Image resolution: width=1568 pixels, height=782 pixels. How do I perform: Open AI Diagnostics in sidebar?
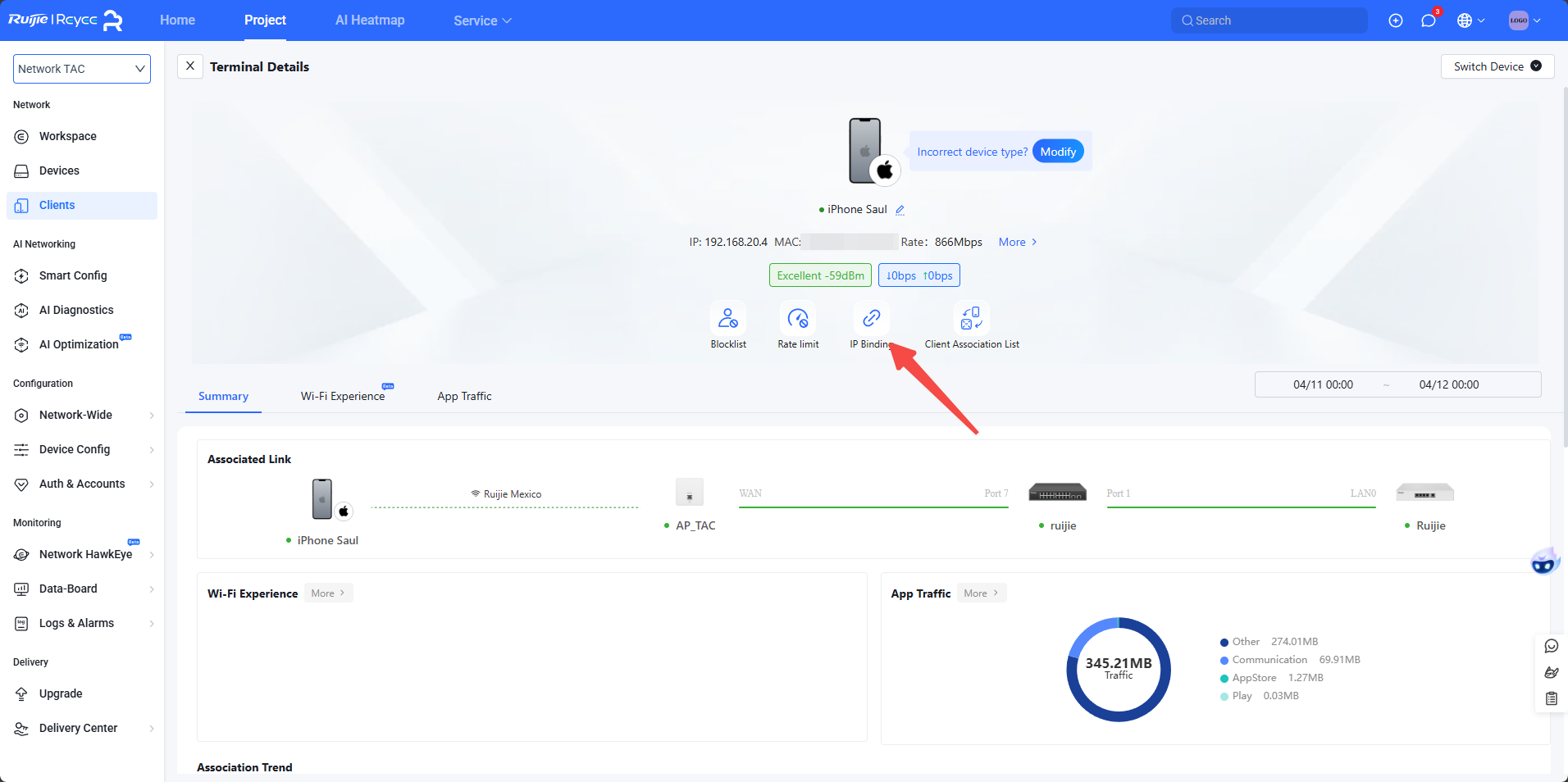82,311
